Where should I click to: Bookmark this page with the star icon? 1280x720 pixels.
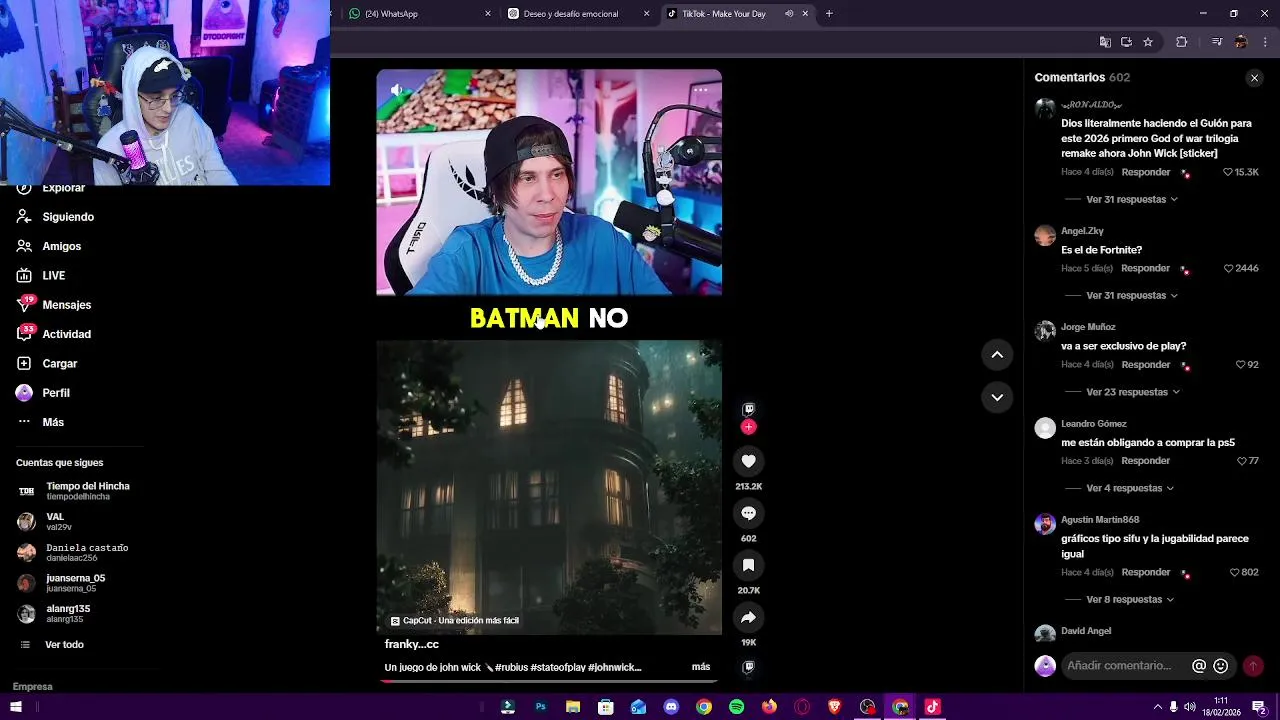1148,42
